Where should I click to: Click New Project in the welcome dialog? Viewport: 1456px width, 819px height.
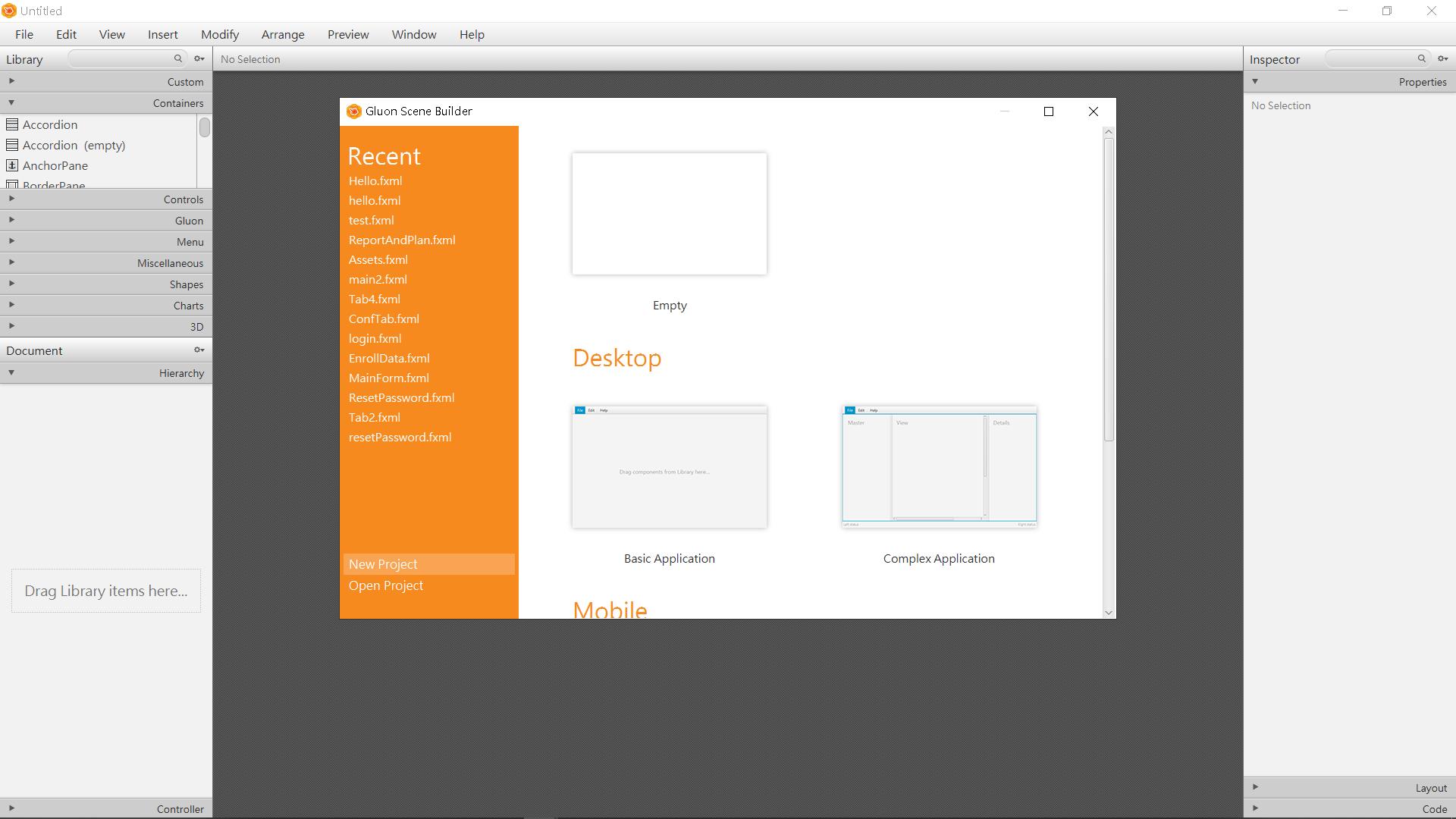click(429, 564)
